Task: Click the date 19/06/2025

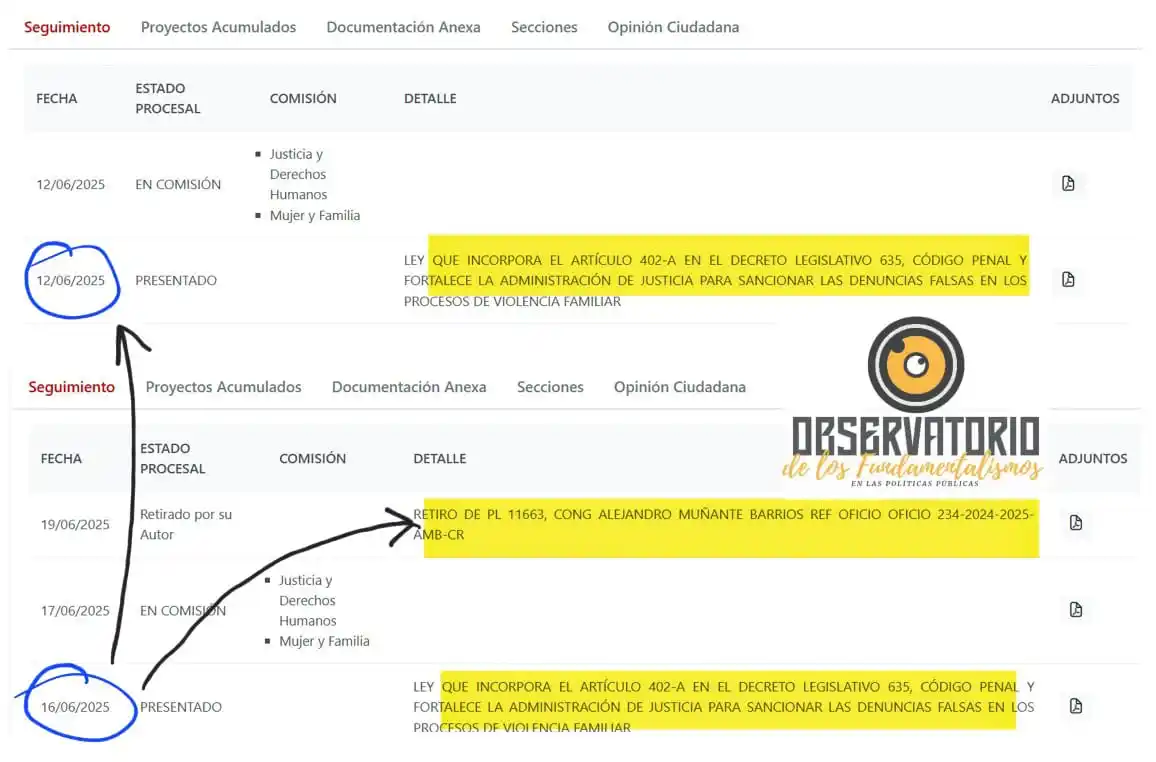Action: (x=75, y=525)
